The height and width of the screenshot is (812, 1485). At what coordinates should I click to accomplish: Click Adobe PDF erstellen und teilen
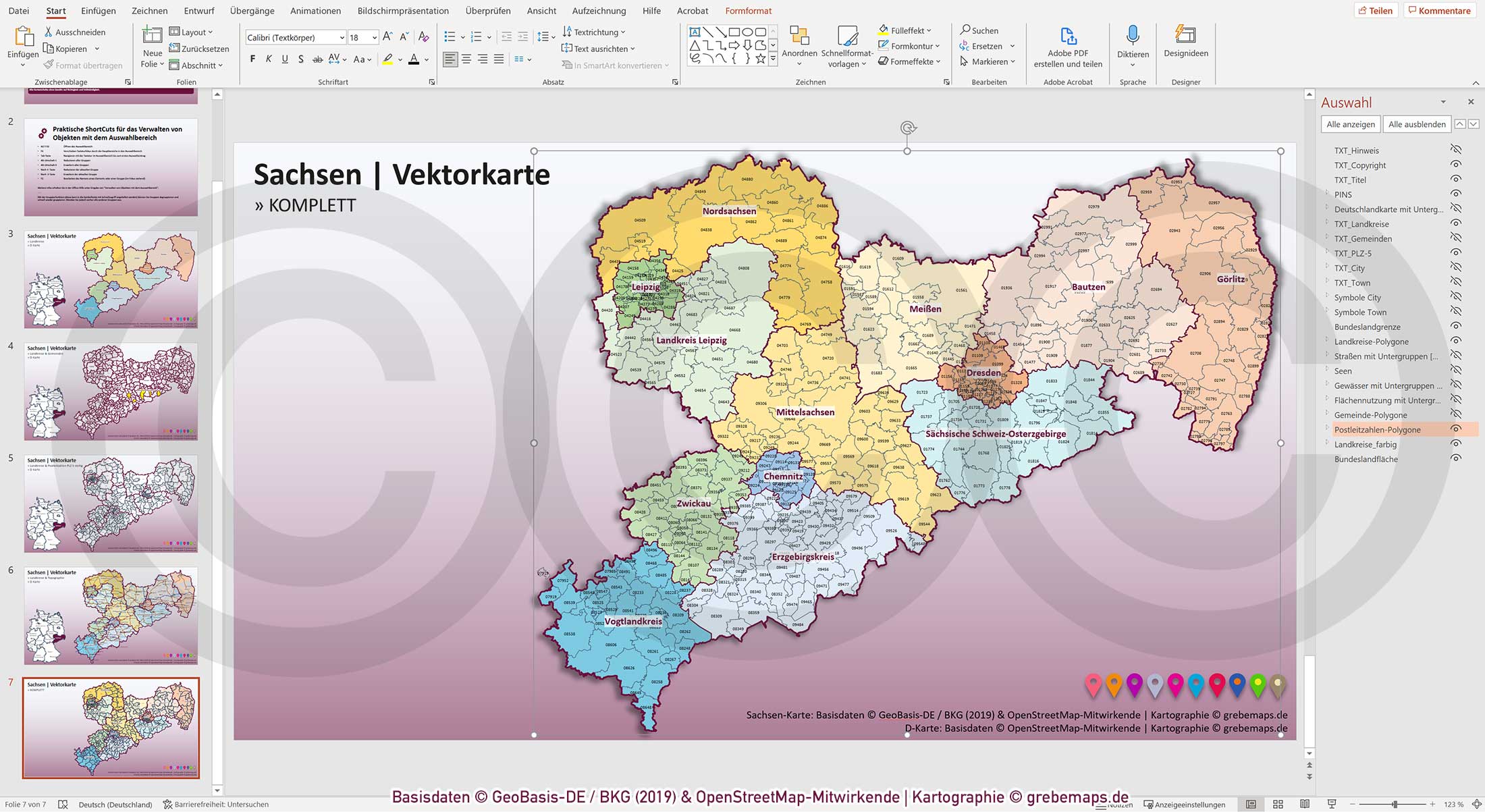(x=1067, y=44)
